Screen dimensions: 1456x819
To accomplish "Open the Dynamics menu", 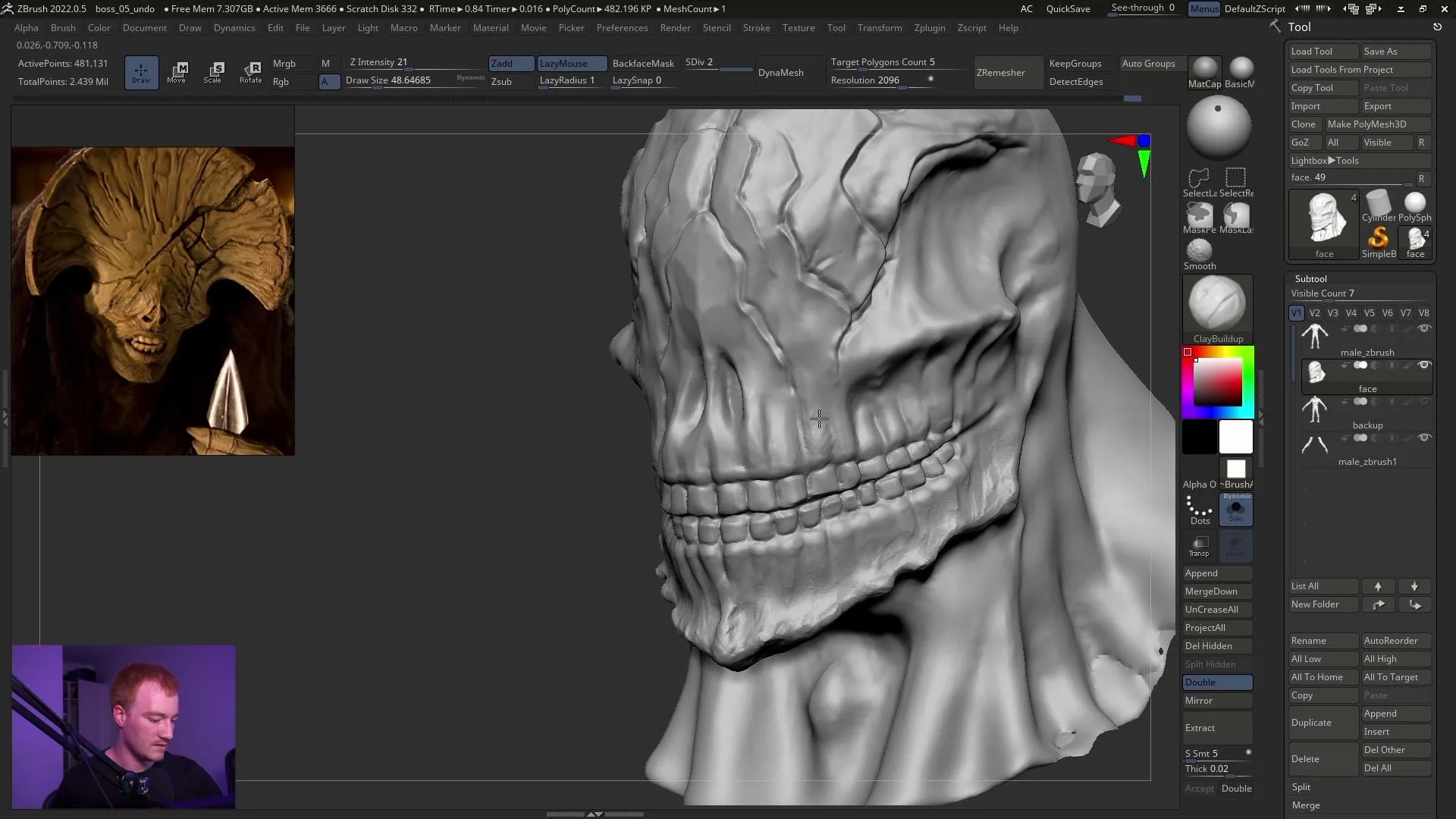I will (234, 27).
